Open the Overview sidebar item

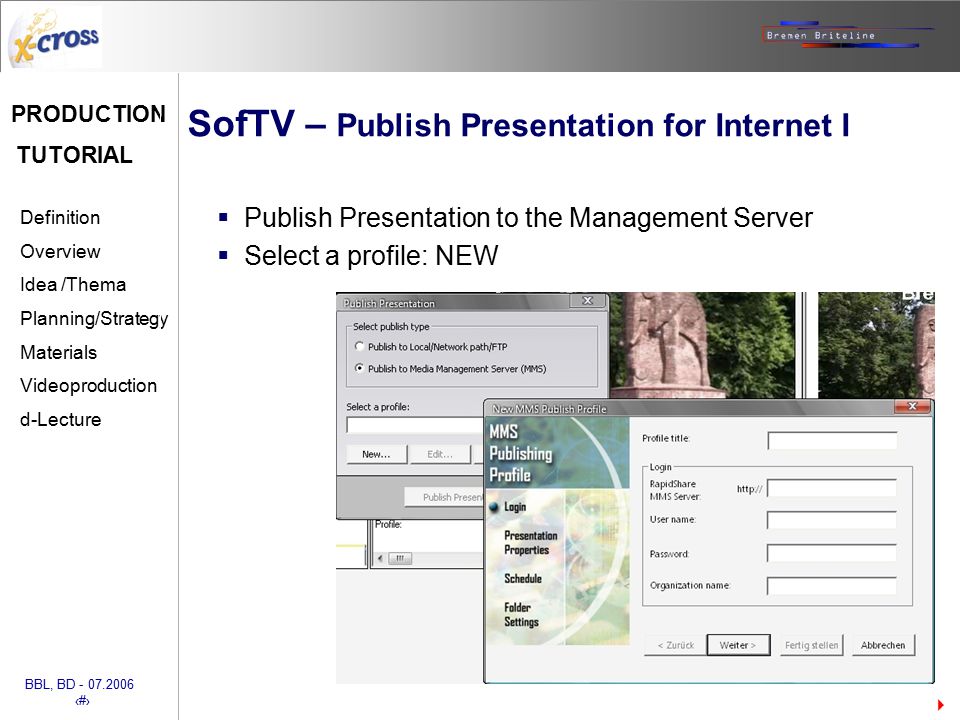click(60, 251)
